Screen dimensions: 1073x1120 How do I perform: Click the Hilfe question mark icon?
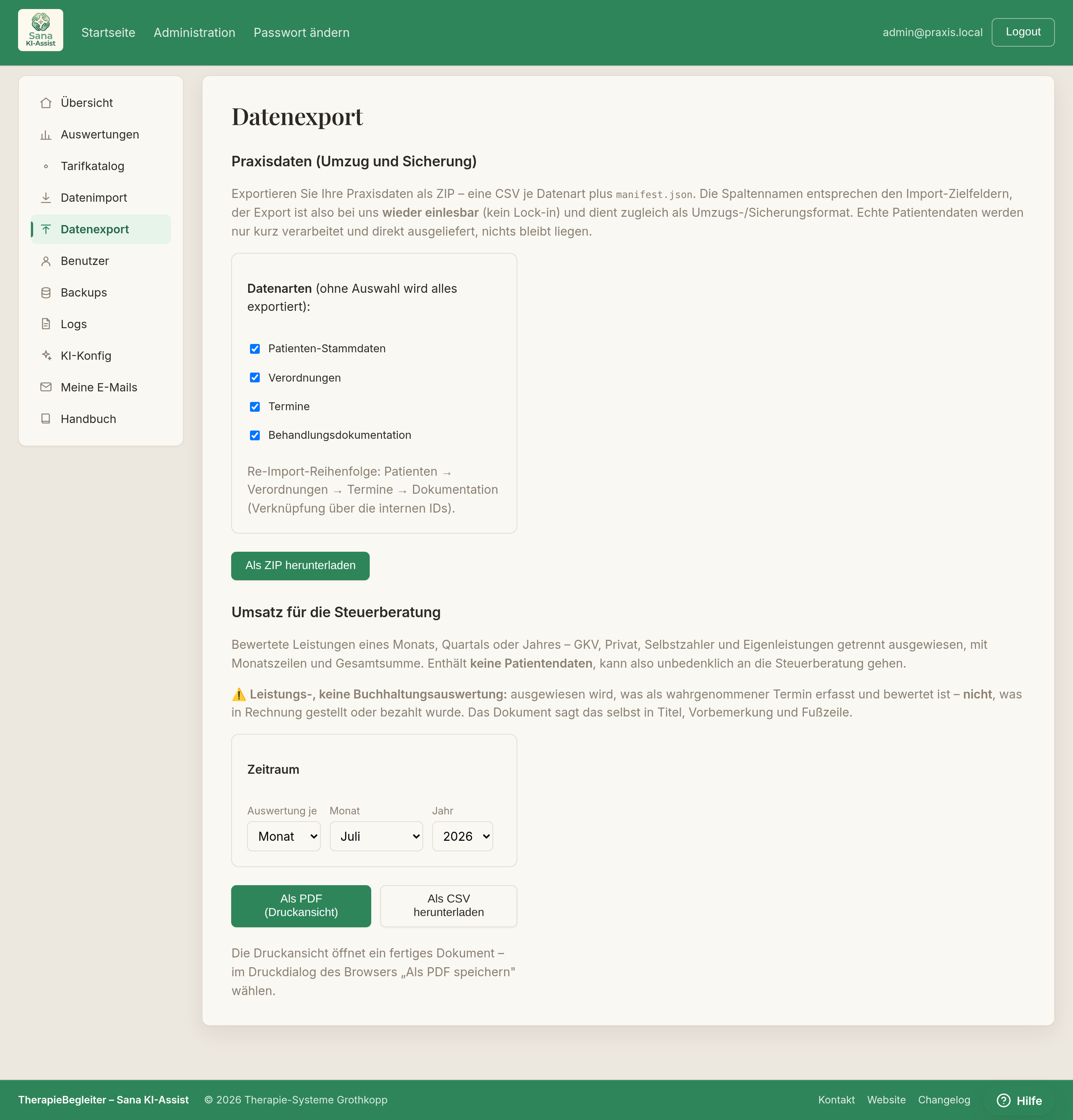point(1003,1100)
